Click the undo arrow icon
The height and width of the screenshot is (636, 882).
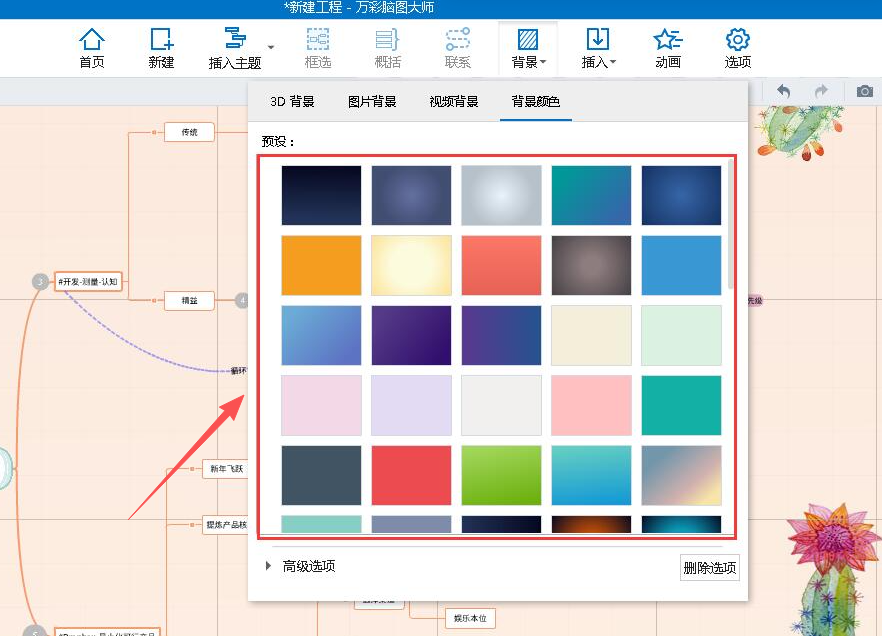[784, 91]
